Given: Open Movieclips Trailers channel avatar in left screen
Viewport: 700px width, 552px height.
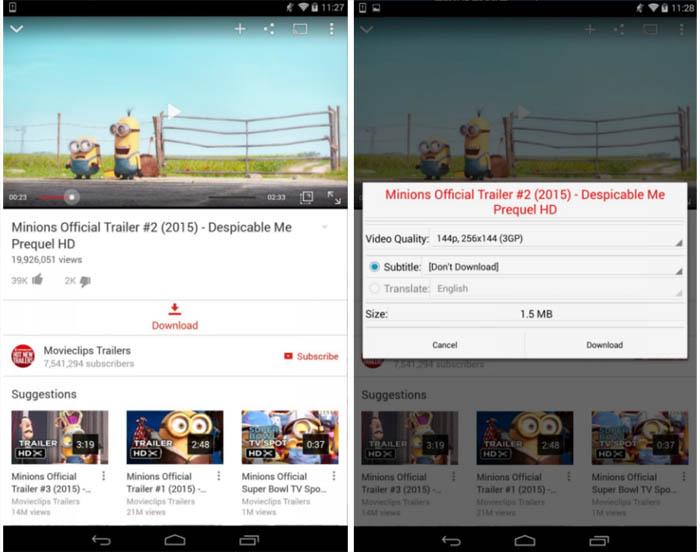Looking at the screenshot, I should [x=23, y=356].
